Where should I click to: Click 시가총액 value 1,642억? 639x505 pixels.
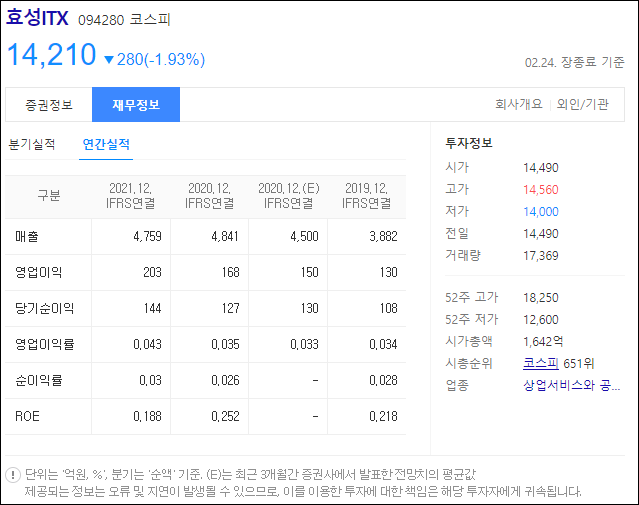tap(543, 341)
